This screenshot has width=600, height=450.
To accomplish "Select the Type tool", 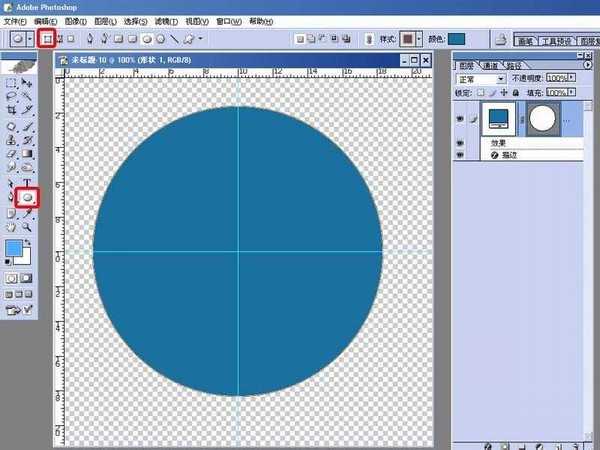I will tap(28, 183).
